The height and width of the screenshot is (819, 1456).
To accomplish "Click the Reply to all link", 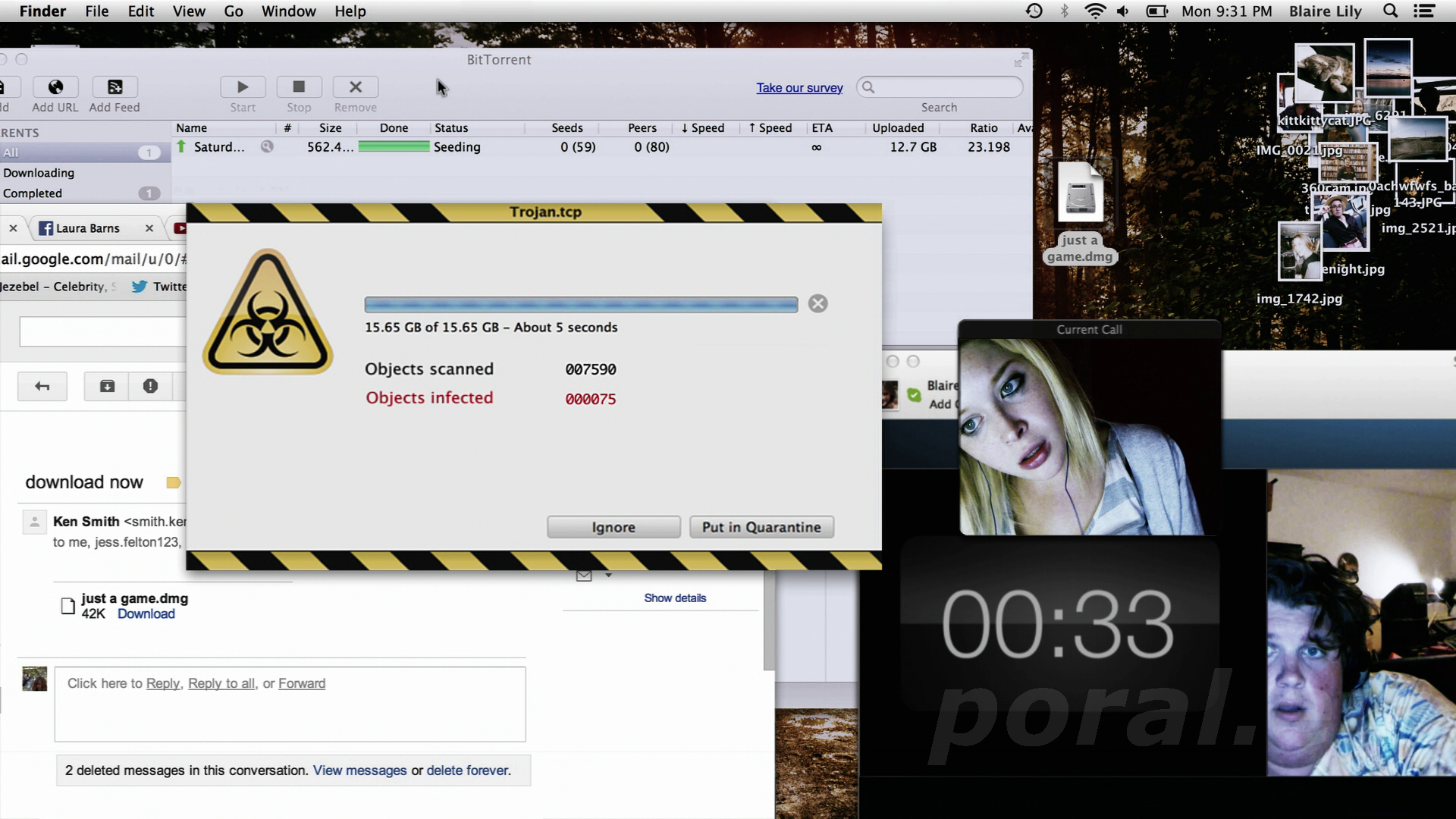I will tap(221, 683).
